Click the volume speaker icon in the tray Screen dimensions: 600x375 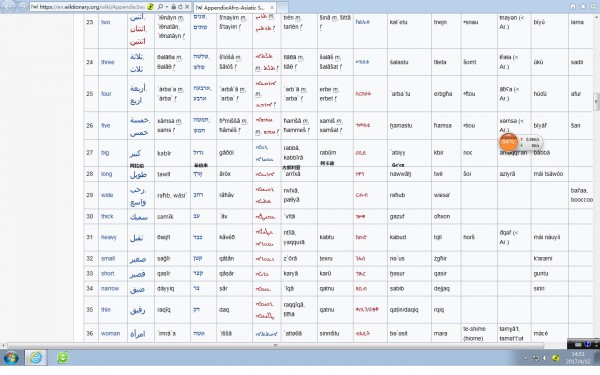(x=545, y=358)
